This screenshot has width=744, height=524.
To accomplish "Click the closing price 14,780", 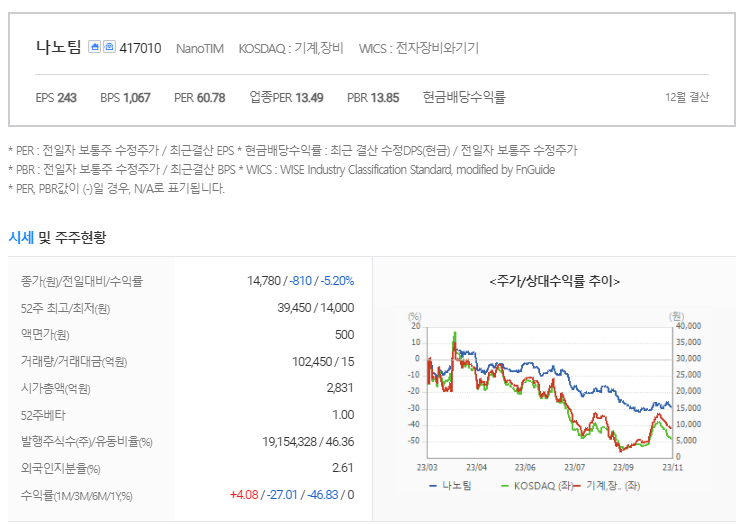I will click(264, 281).
